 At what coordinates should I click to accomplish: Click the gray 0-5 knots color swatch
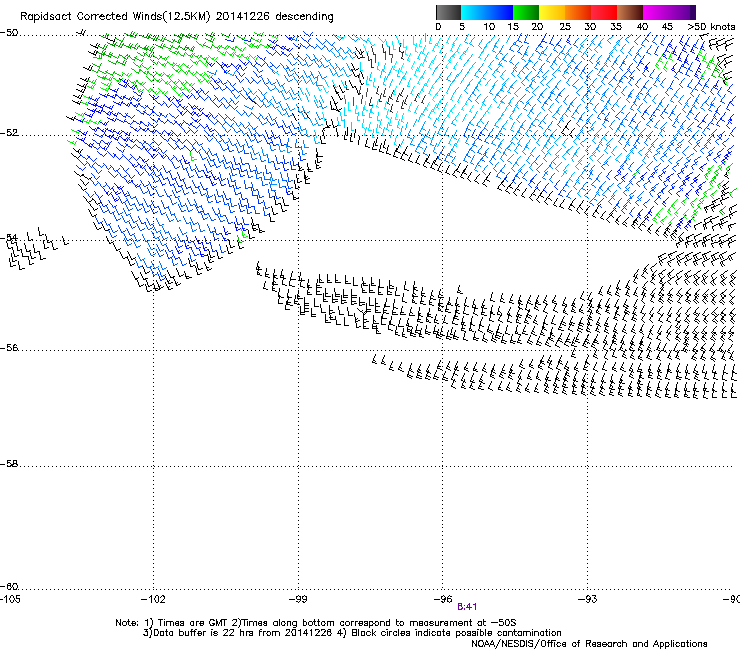[x=448, y=12]
